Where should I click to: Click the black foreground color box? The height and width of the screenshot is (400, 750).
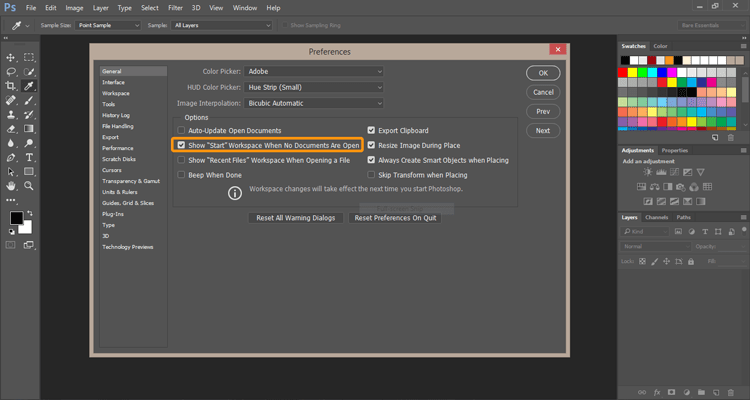(x=16, y=218)
